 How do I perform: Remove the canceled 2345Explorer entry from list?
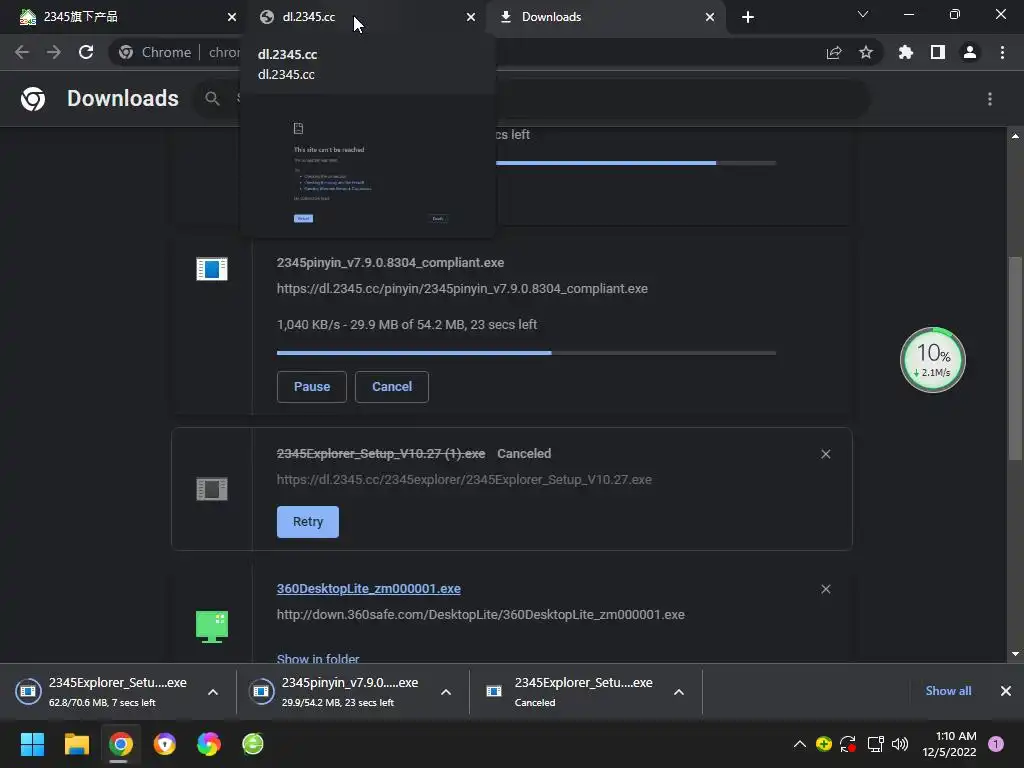click(x=825, y=454)
